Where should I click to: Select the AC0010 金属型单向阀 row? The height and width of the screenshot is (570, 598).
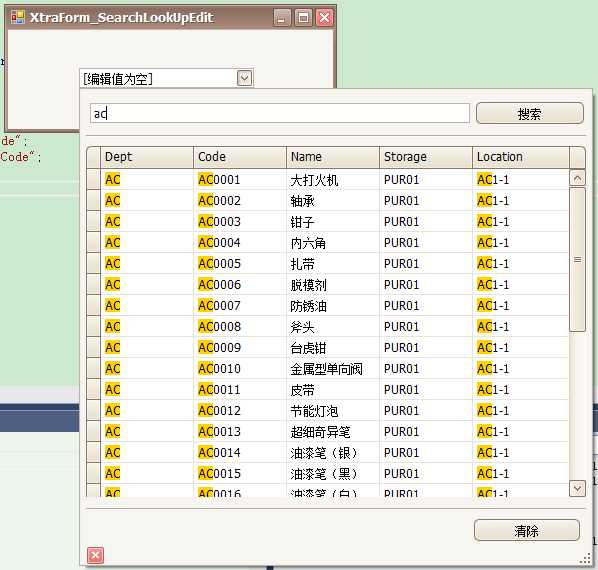tap(328, 368)
